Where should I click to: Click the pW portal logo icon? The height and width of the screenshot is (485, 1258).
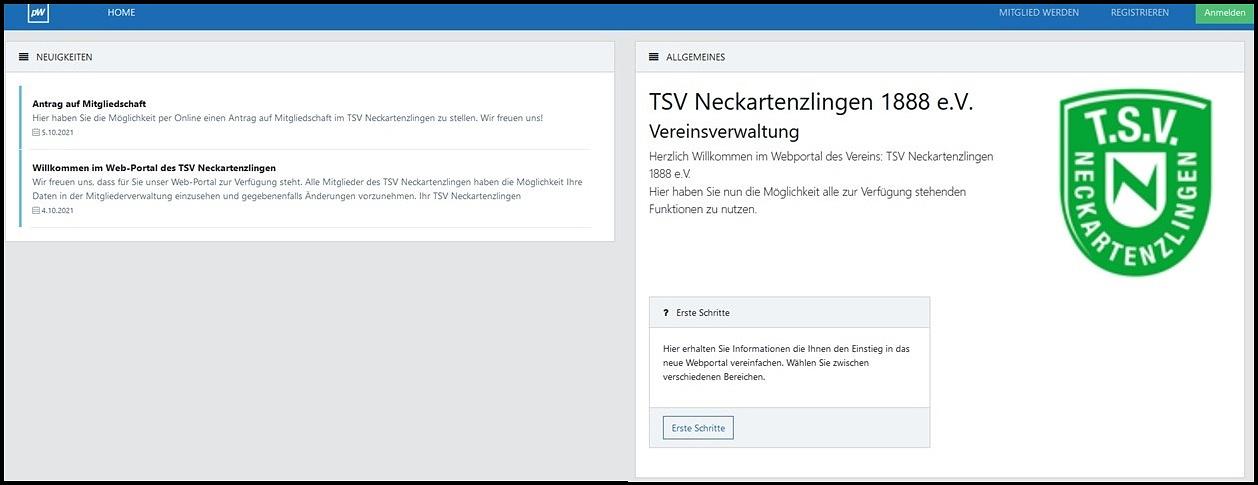click(x=38, y=13)
